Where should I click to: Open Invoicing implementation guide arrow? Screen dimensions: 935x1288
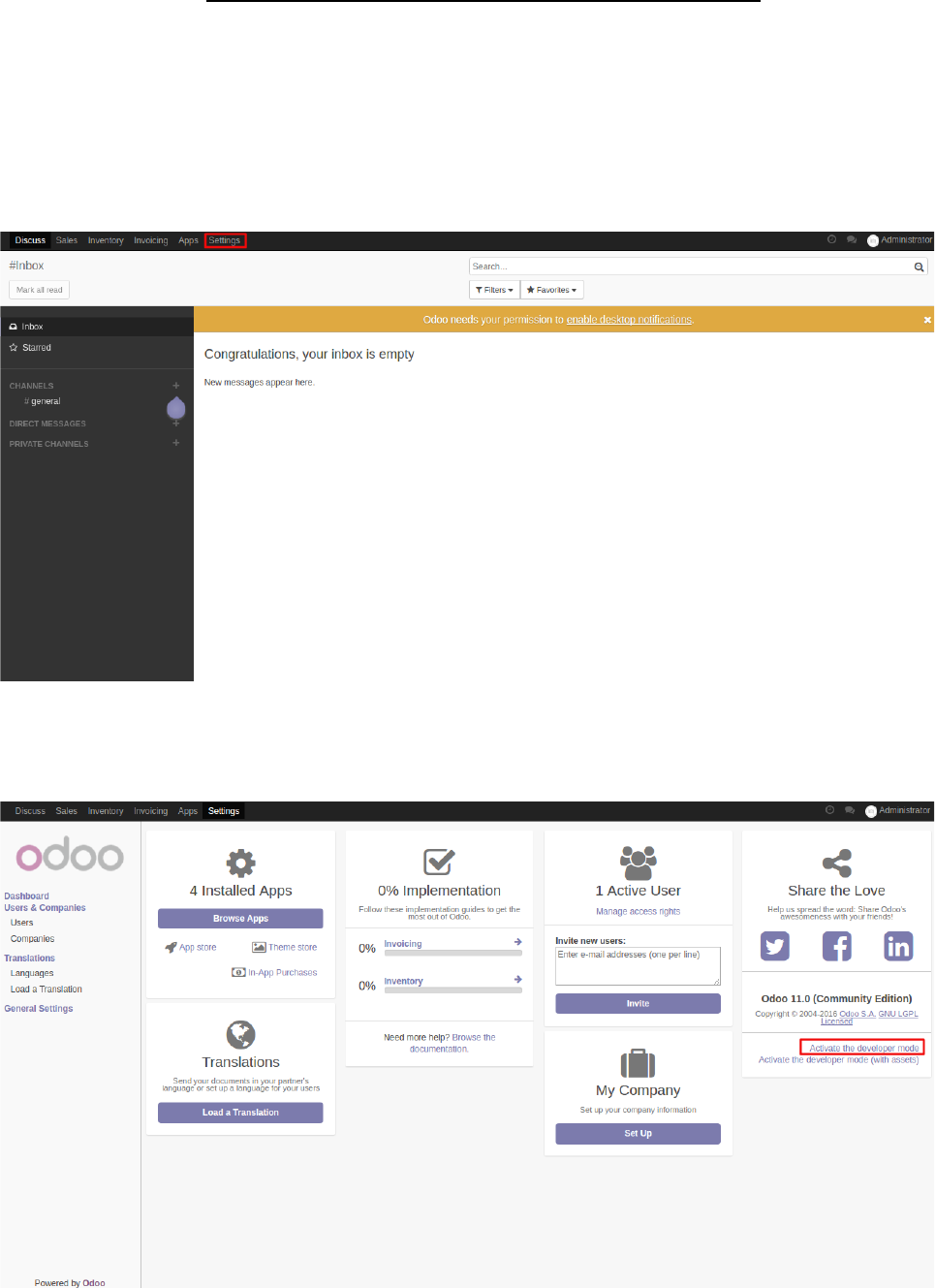tap(518, 942)
